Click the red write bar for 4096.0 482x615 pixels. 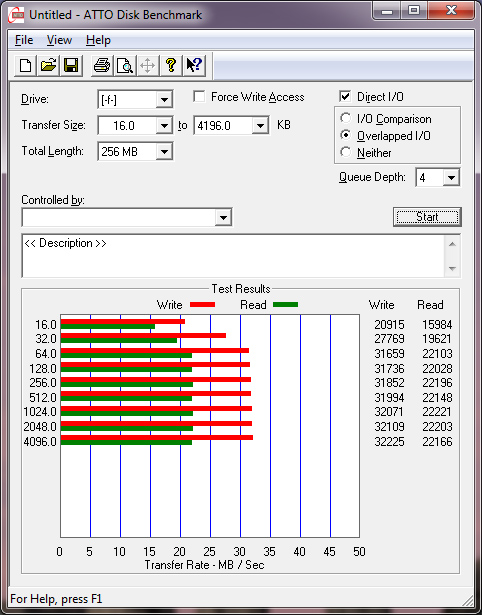pyautogui.click(x=157, y=437)
